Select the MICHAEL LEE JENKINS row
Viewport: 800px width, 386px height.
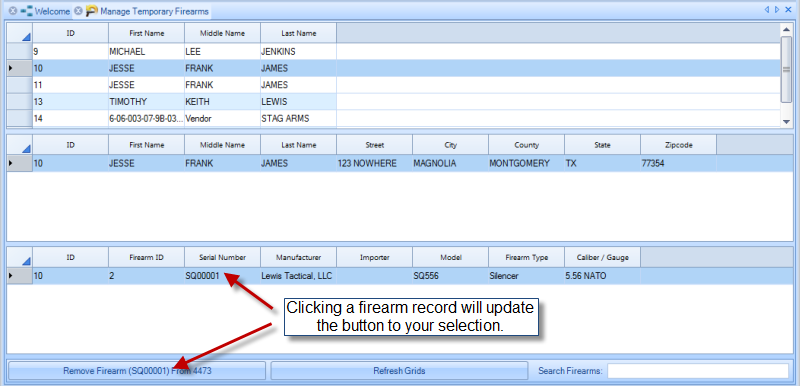click(393, 52)
